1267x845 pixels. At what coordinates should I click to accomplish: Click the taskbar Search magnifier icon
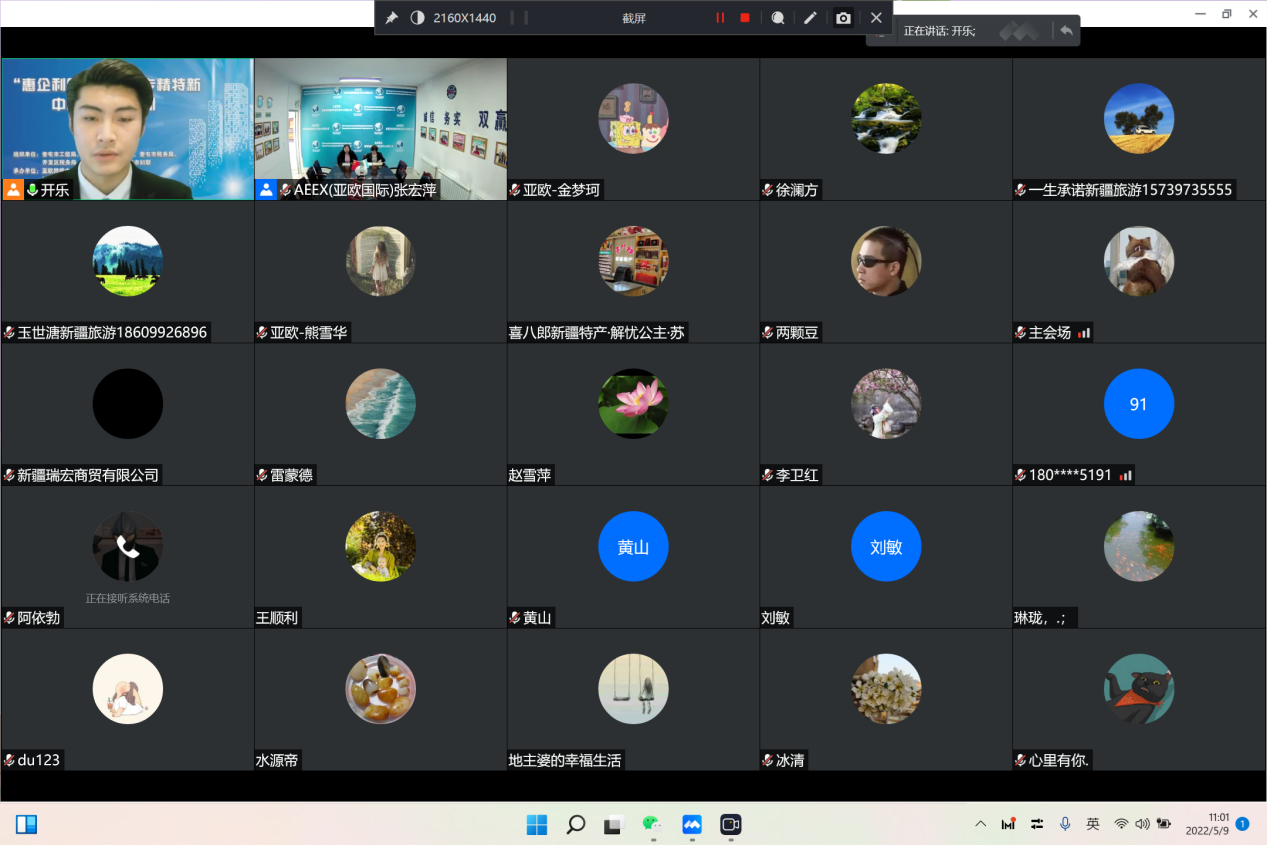[x=576, y=825]
